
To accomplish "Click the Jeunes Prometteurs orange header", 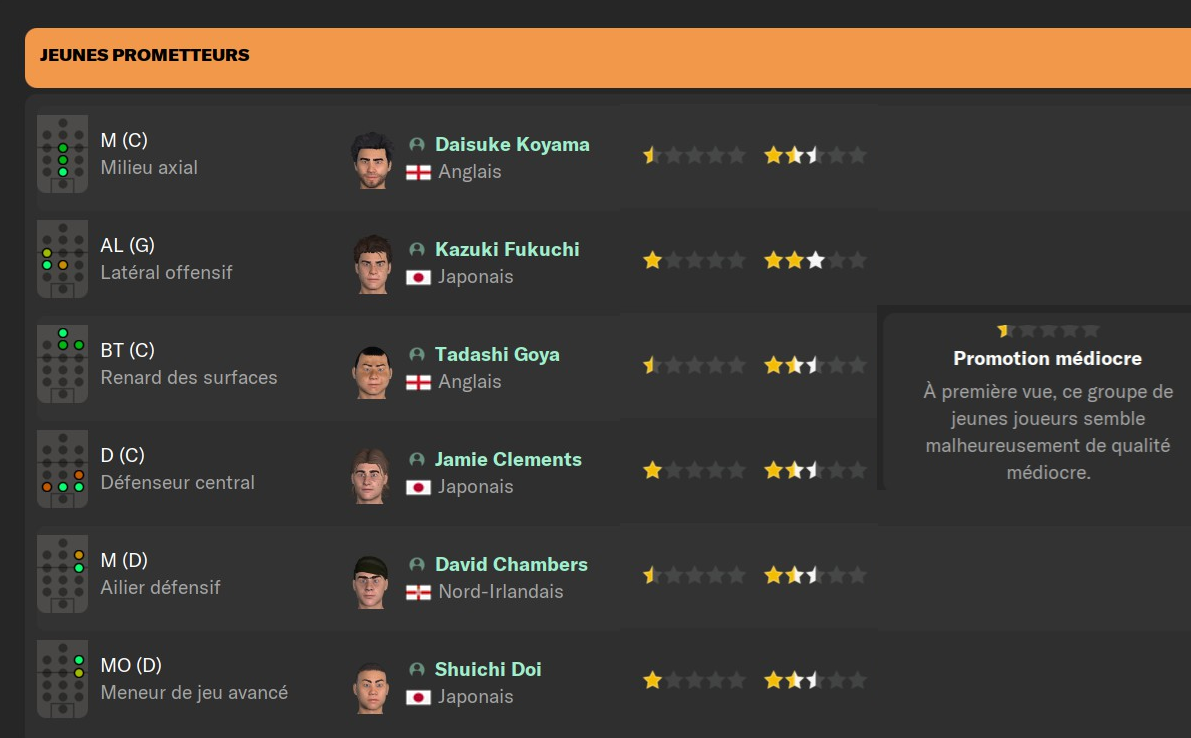I will click(x=600, y=56).
